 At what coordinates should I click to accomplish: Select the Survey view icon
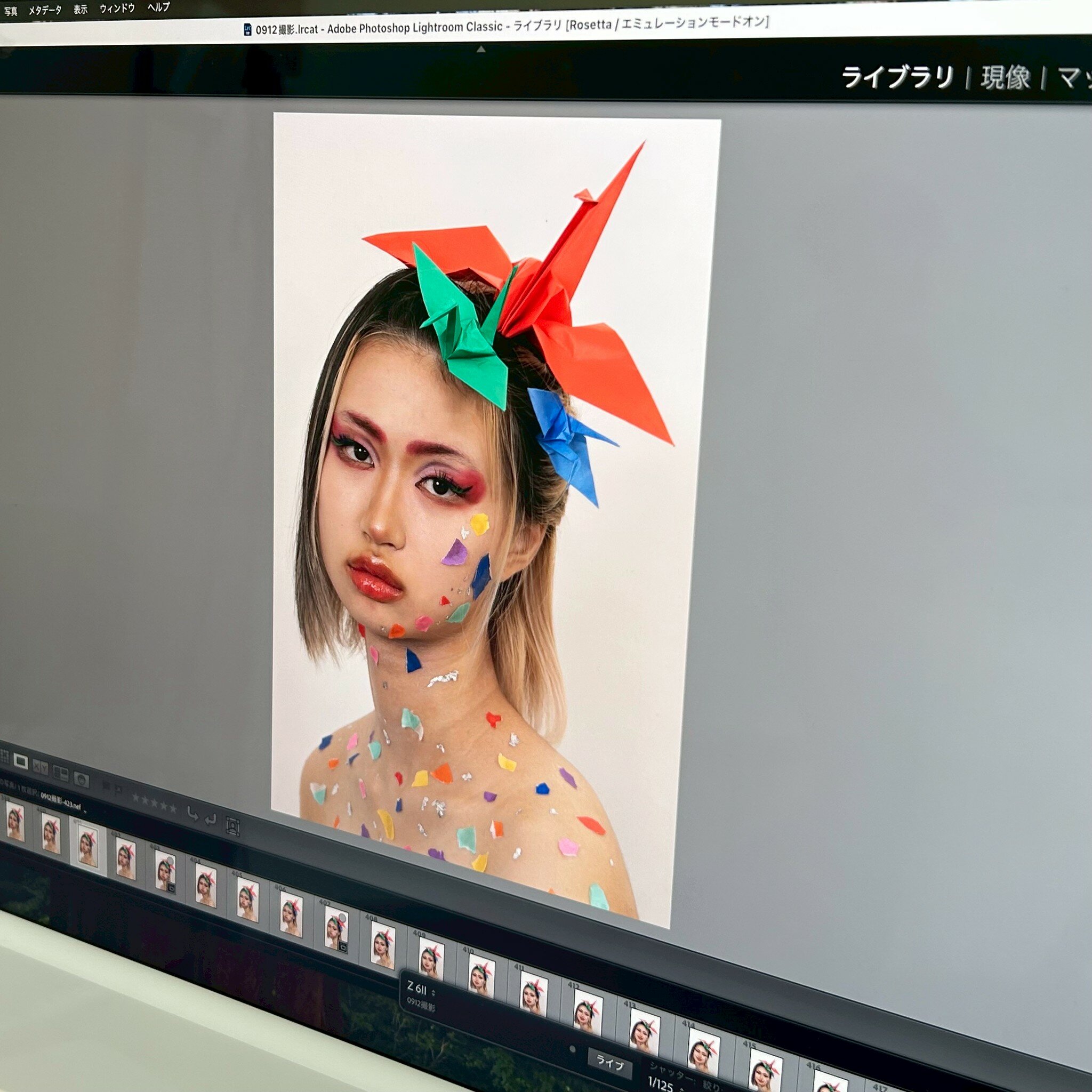click(x=61, y=774)
